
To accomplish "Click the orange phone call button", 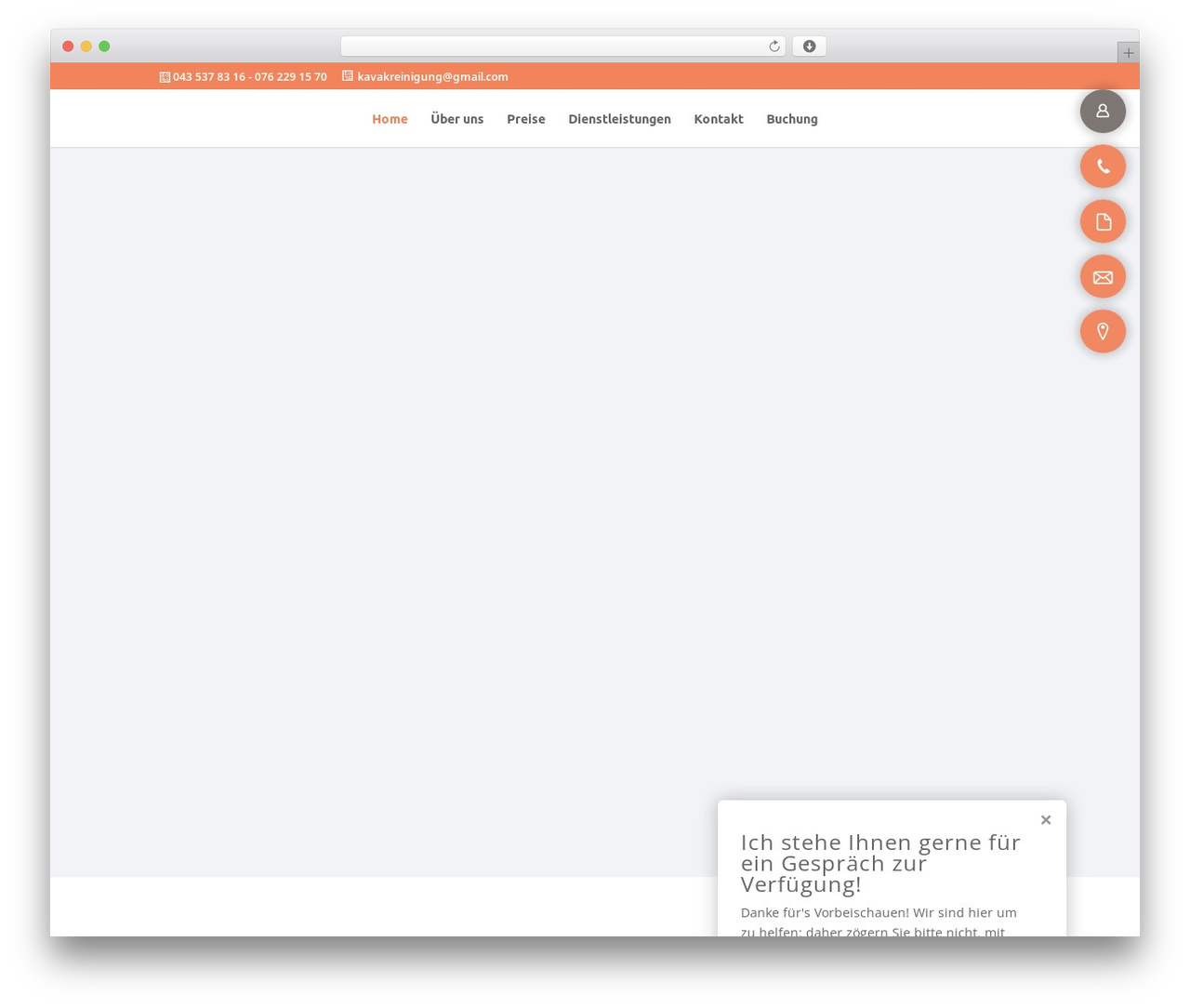I will (x=1103, y=166).
